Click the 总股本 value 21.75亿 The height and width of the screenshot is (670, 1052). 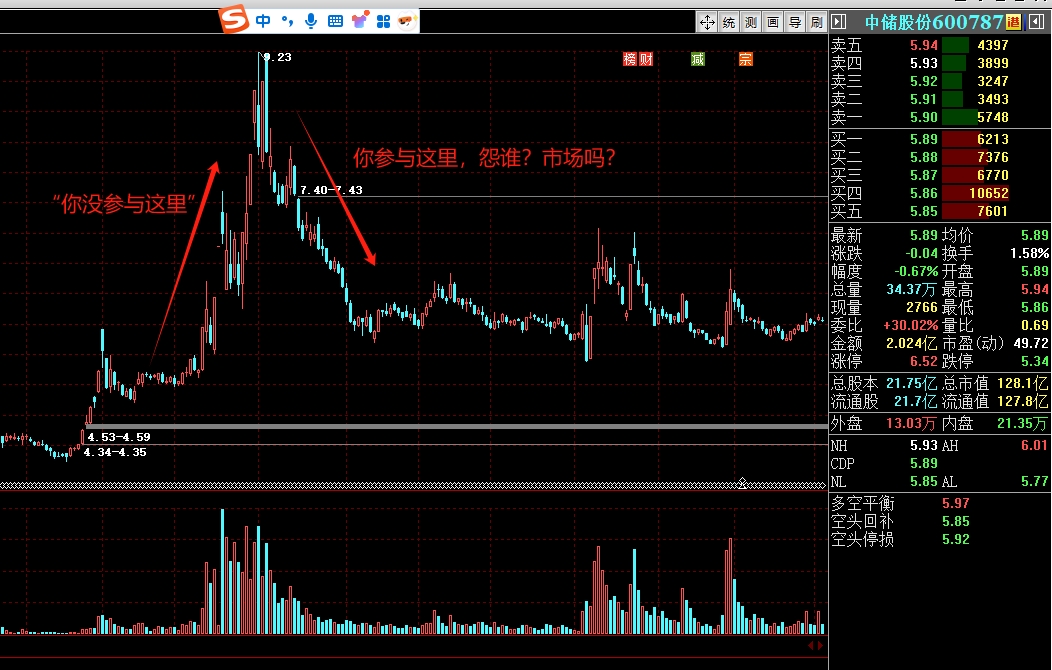pos(911,384)
